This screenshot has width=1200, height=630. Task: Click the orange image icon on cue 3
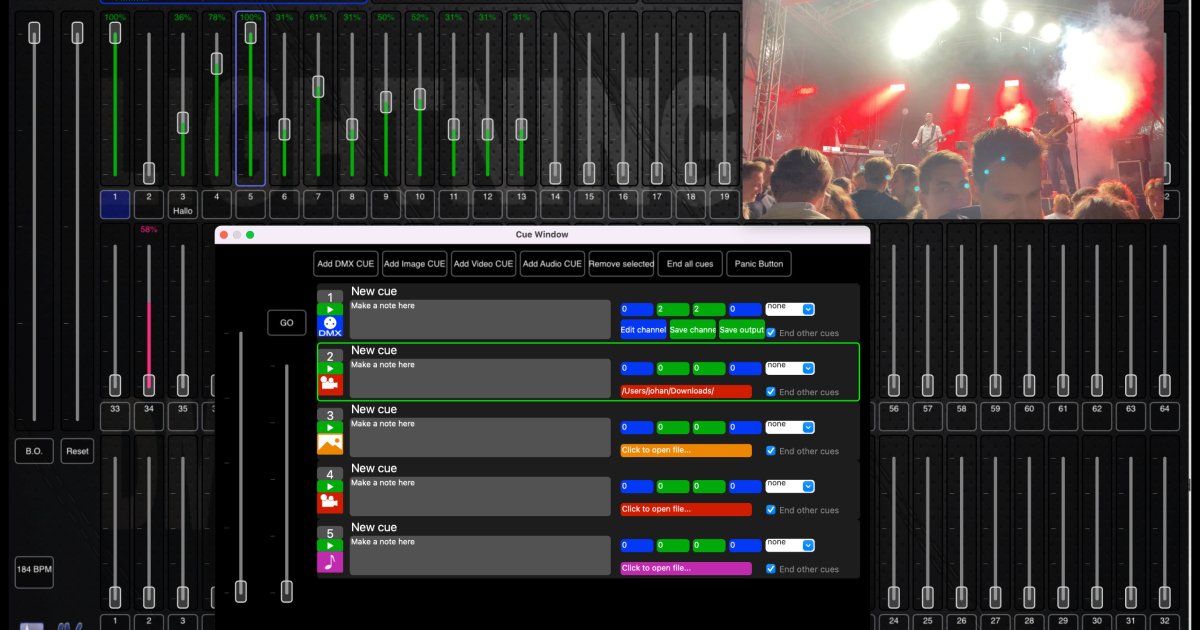[330, 445]
